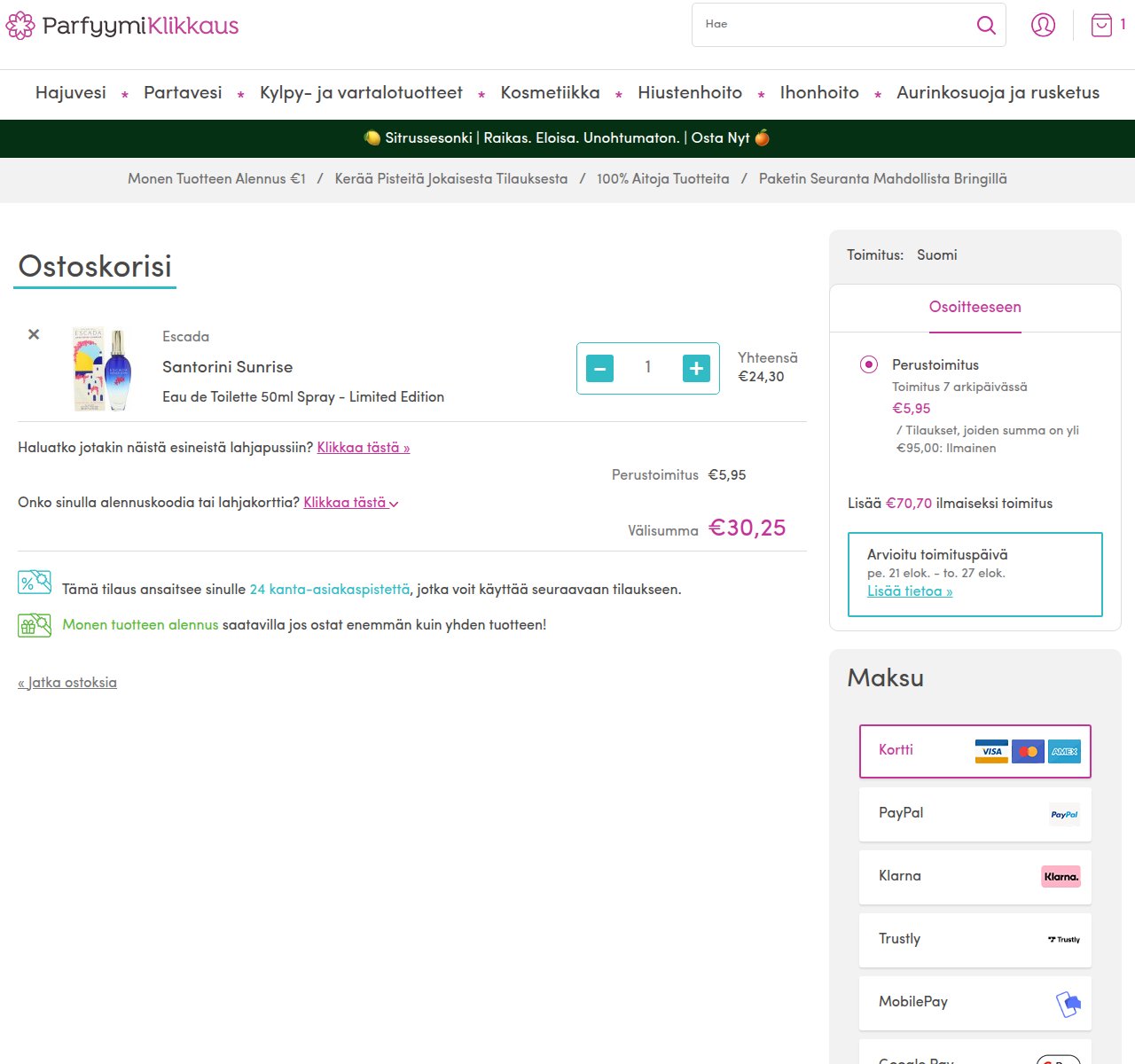Screen dimensions: 1135x1064
Task: Open the user account icon
Action: point(1043,25)
